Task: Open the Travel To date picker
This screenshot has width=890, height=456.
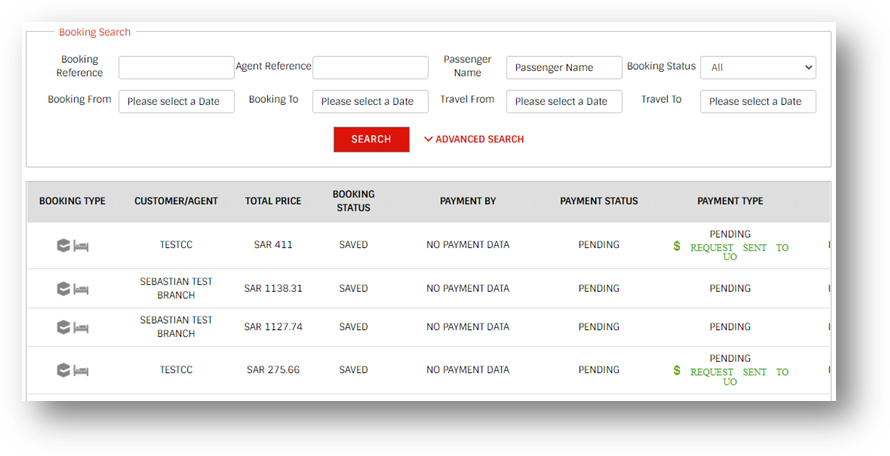Action: coord(758,101)
